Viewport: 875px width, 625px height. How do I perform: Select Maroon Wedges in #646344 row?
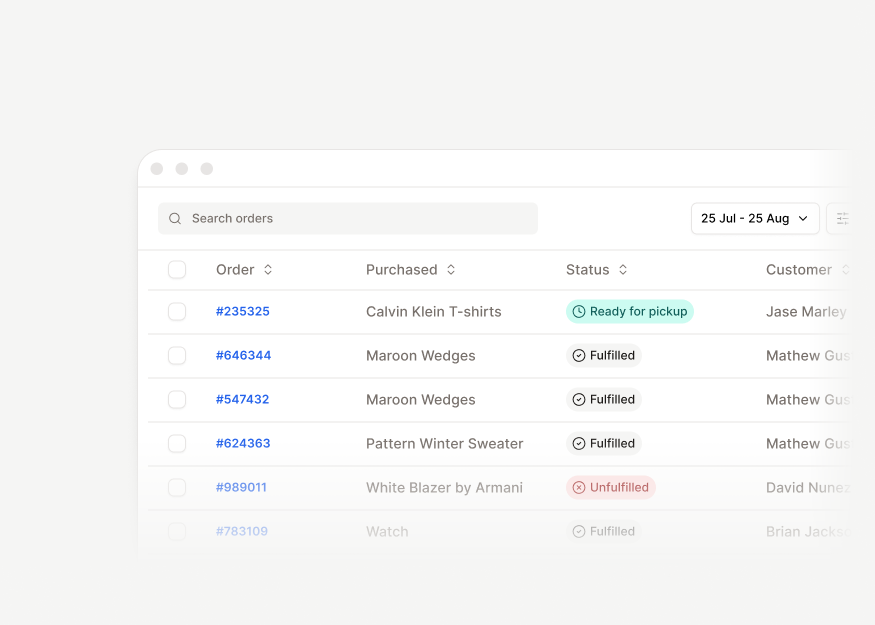pyautogui.click(x=421, y=355)
